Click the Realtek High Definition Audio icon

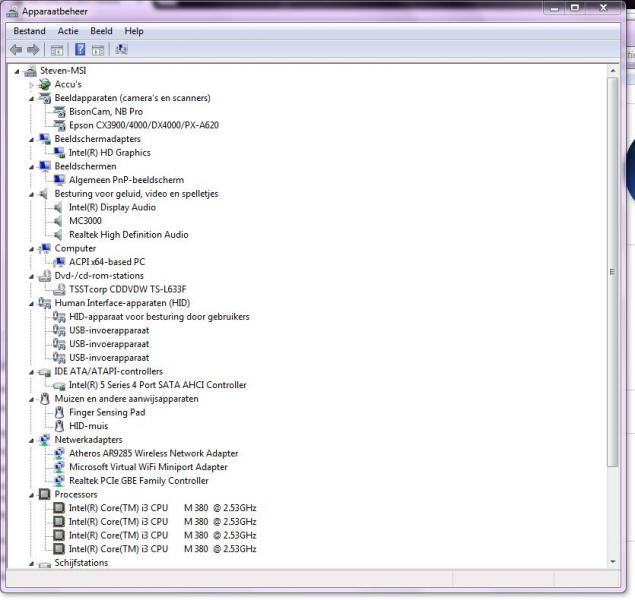[x=59, y=235]
